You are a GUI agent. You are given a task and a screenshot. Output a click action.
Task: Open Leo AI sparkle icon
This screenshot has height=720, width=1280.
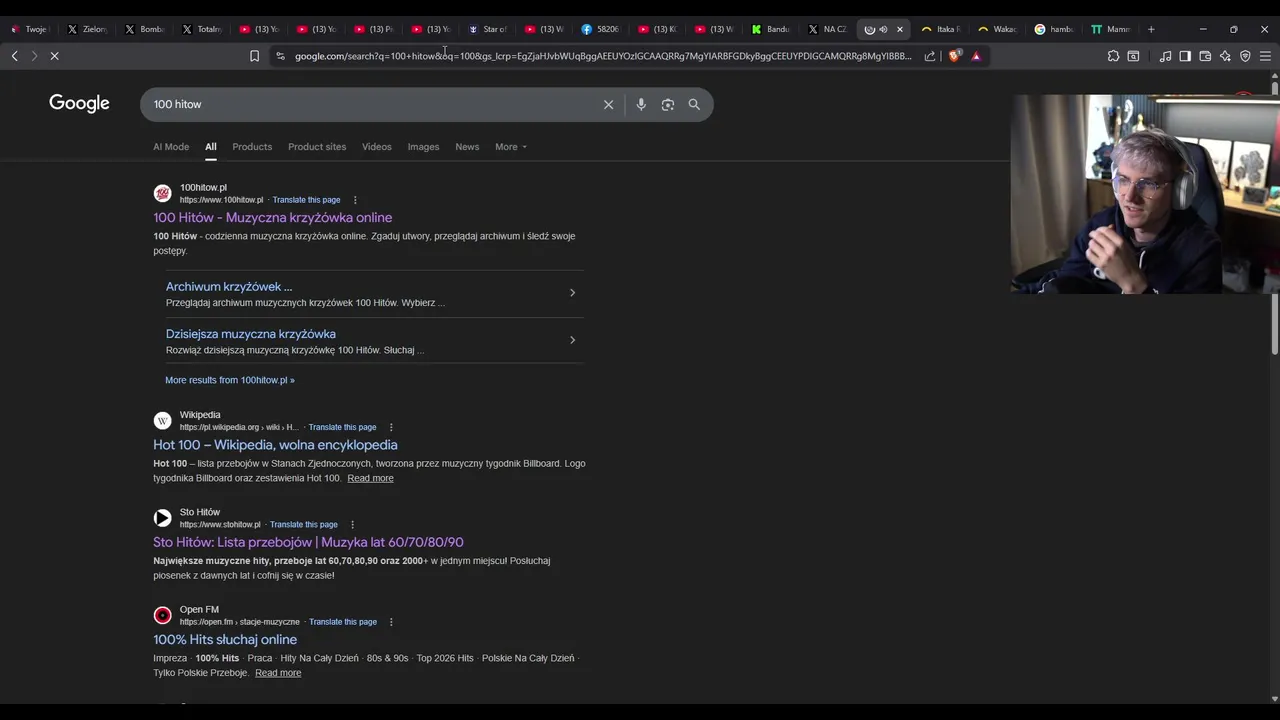[1225, 56]
